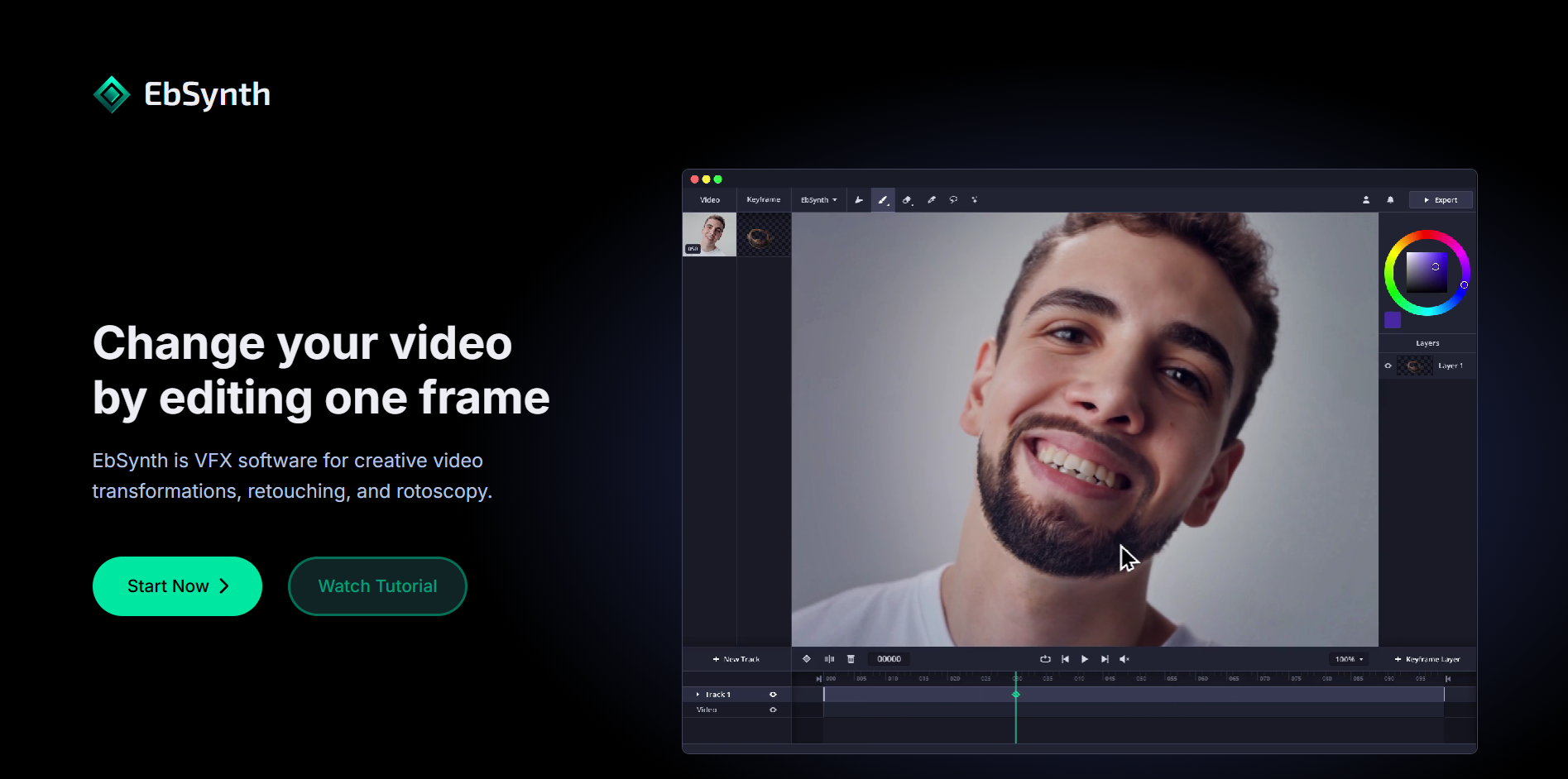Pick the Eyedropper tool
1568x779 pixels.
[931, 200]
